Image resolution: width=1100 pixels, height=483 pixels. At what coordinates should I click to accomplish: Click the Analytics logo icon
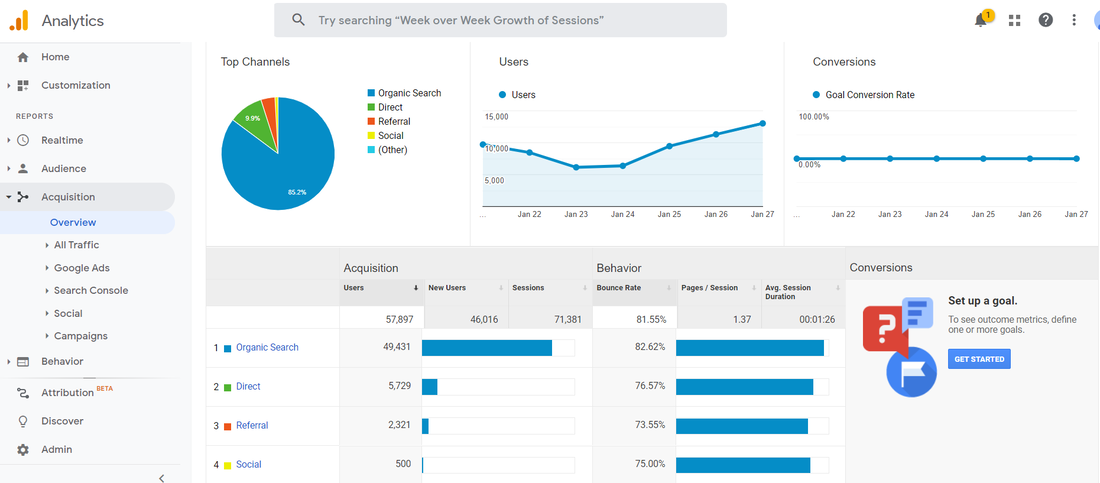pyautogui.click(x=19, y=20)
